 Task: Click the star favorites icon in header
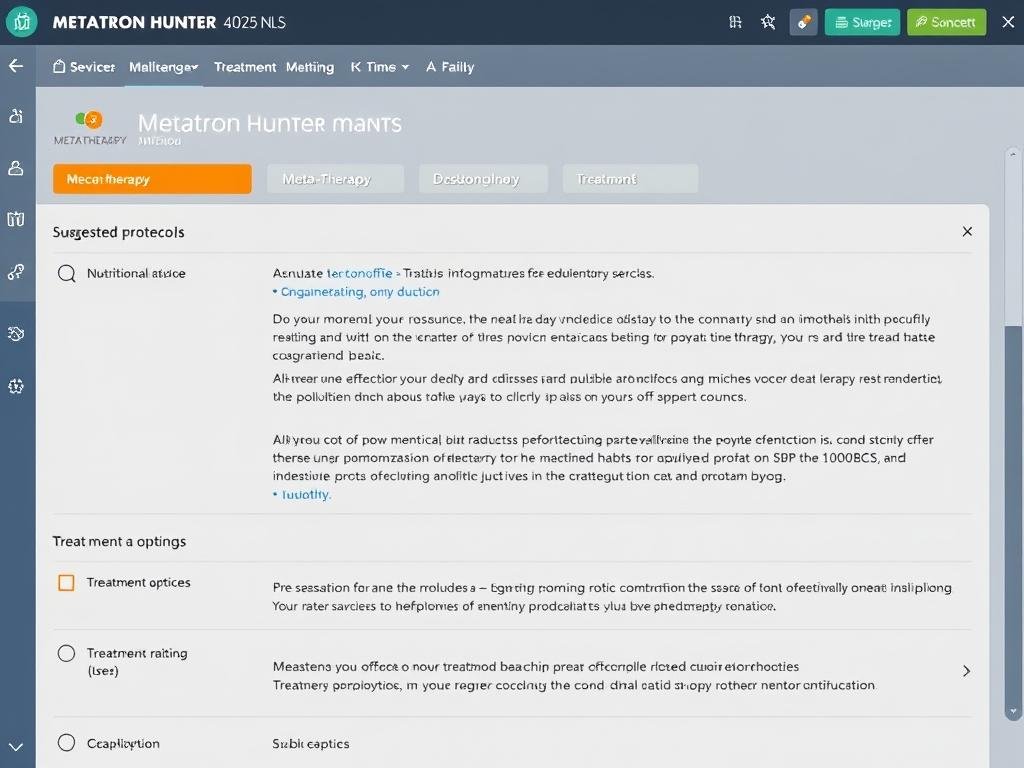pos(768,22)
